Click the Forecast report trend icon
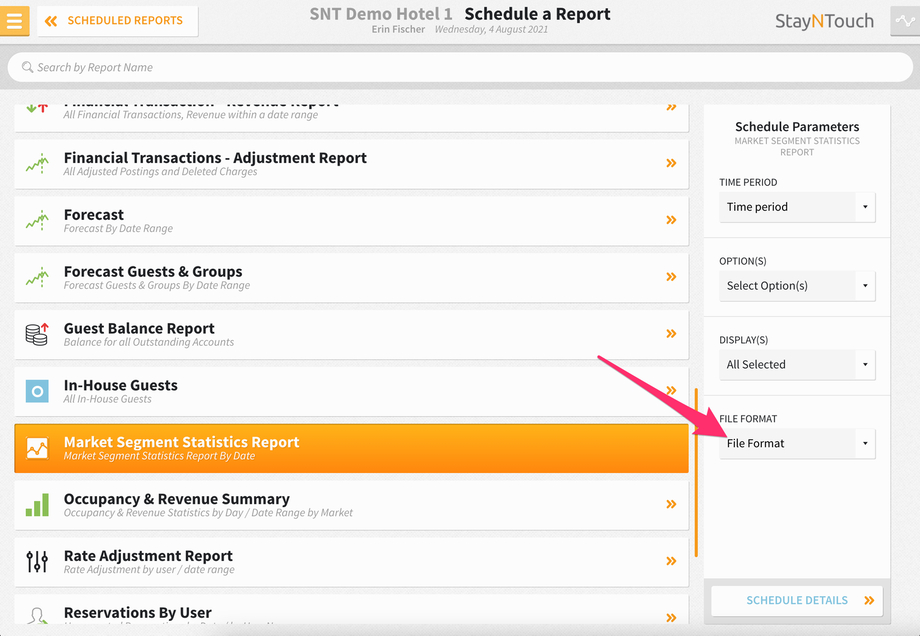The image size is (920, 636). pyautogui.click(x=37, y=221)
